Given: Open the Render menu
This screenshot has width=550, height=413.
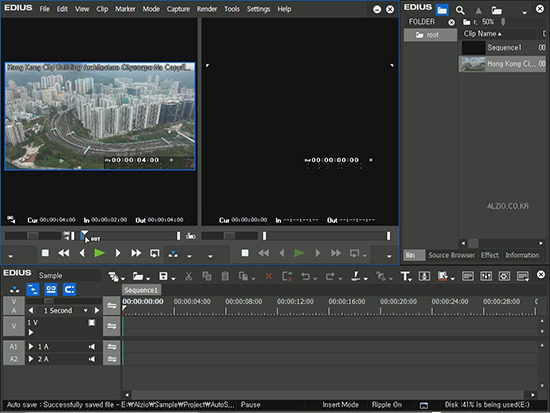Looking at the screenshot, I should tap(207, 9).
